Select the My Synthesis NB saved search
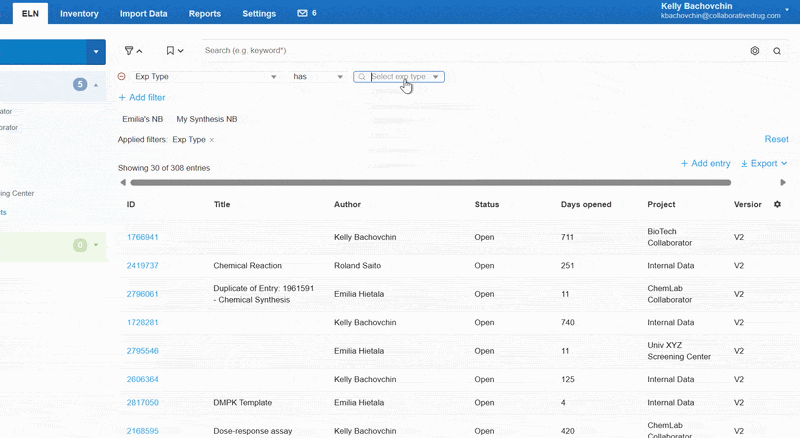The width and height of the screenshot is (800, 438). tap(207, 119)
